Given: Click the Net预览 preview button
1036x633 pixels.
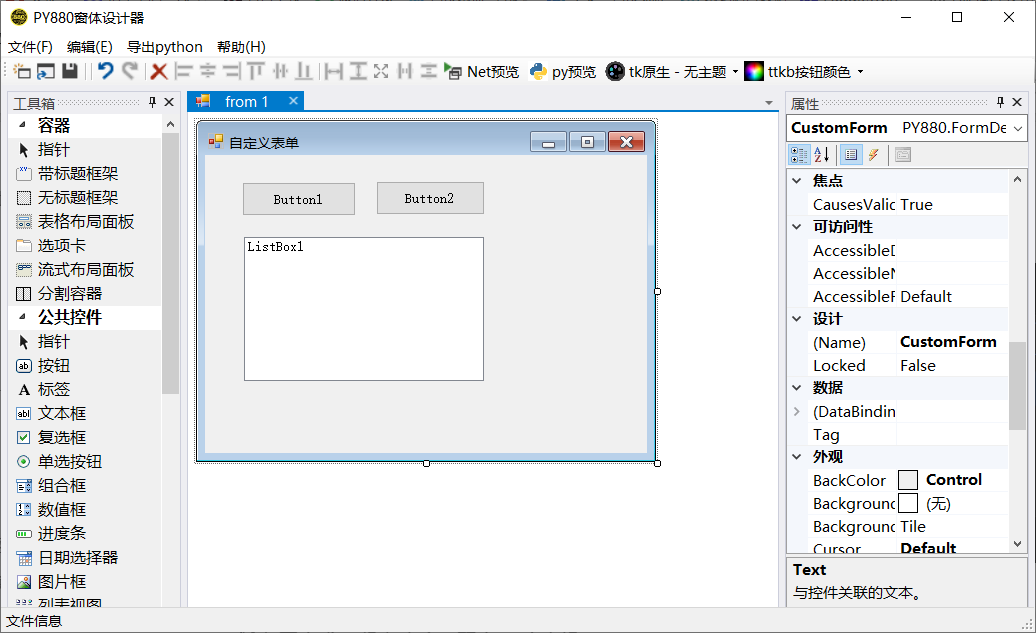Looking at the screenshot, I should (482, 72).
